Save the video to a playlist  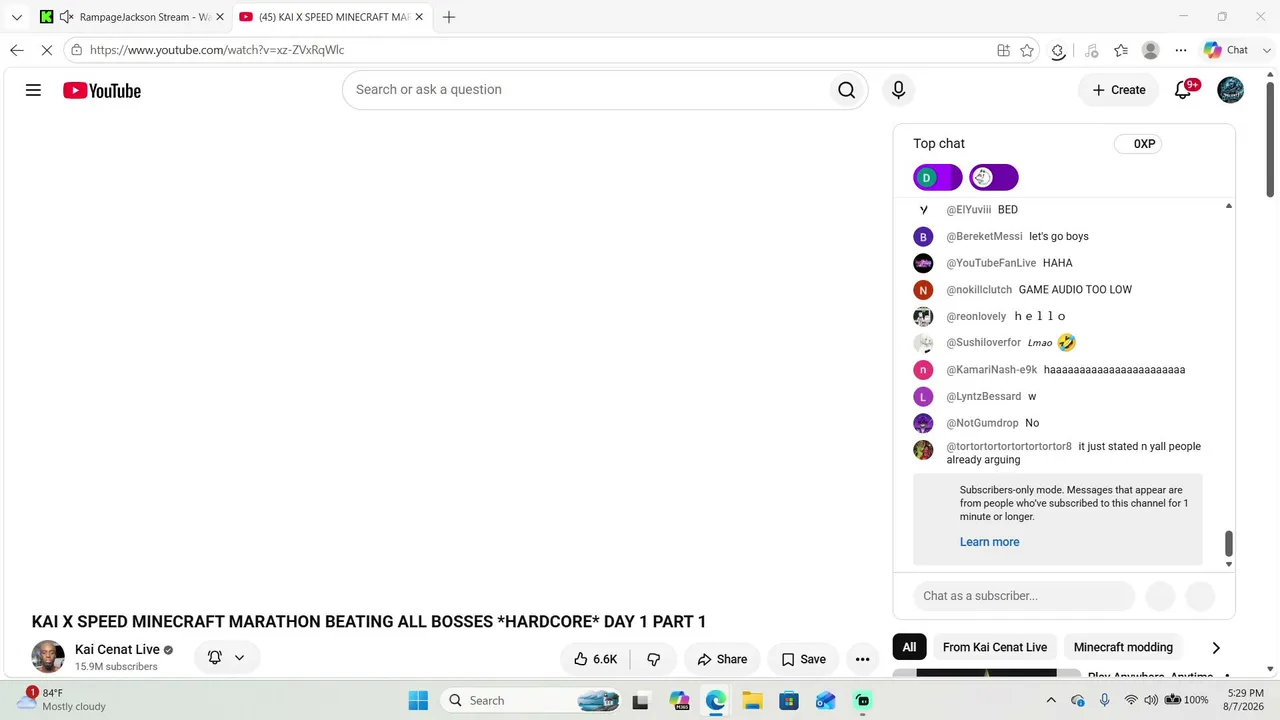point(803,659)
